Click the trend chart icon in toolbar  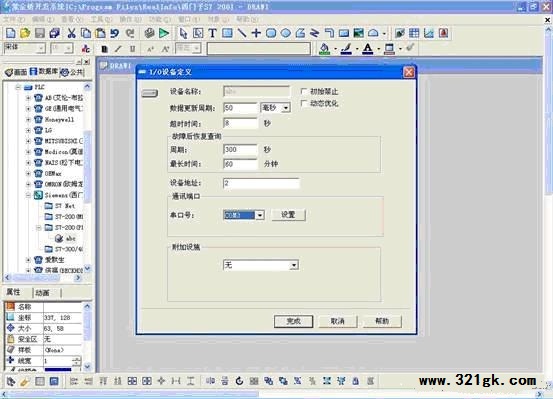point(429,33)
